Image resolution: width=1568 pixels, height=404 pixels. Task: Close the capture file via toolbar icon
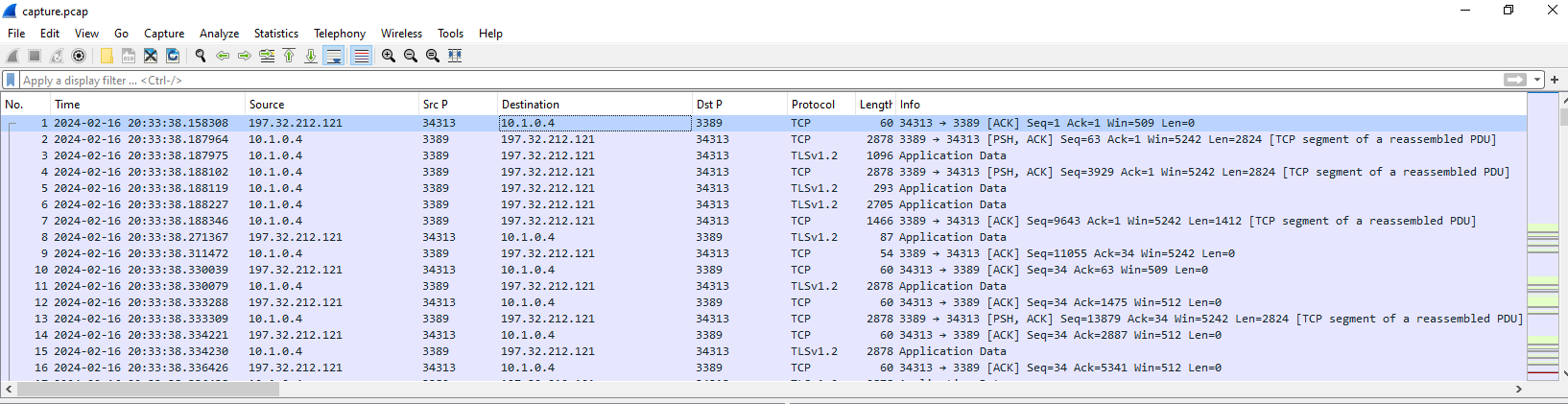tap(151, 56)
